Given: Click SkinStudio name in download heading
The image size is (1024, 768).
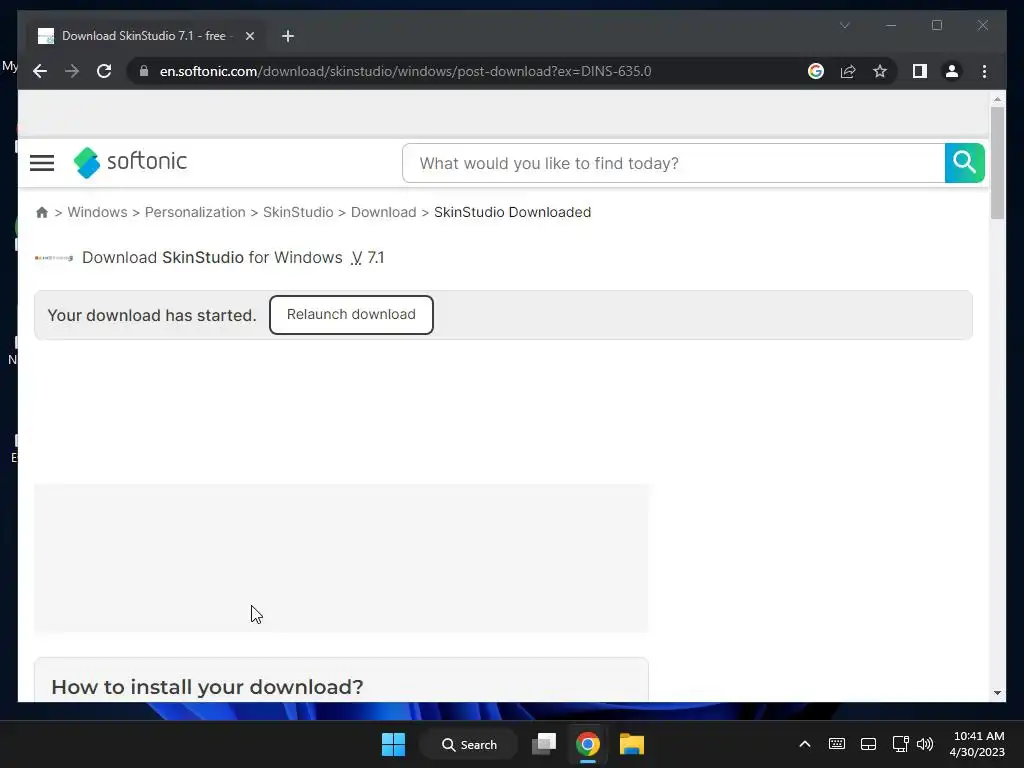Looking at the screenshot, I should pyautogui.click(x=202, y=257).
